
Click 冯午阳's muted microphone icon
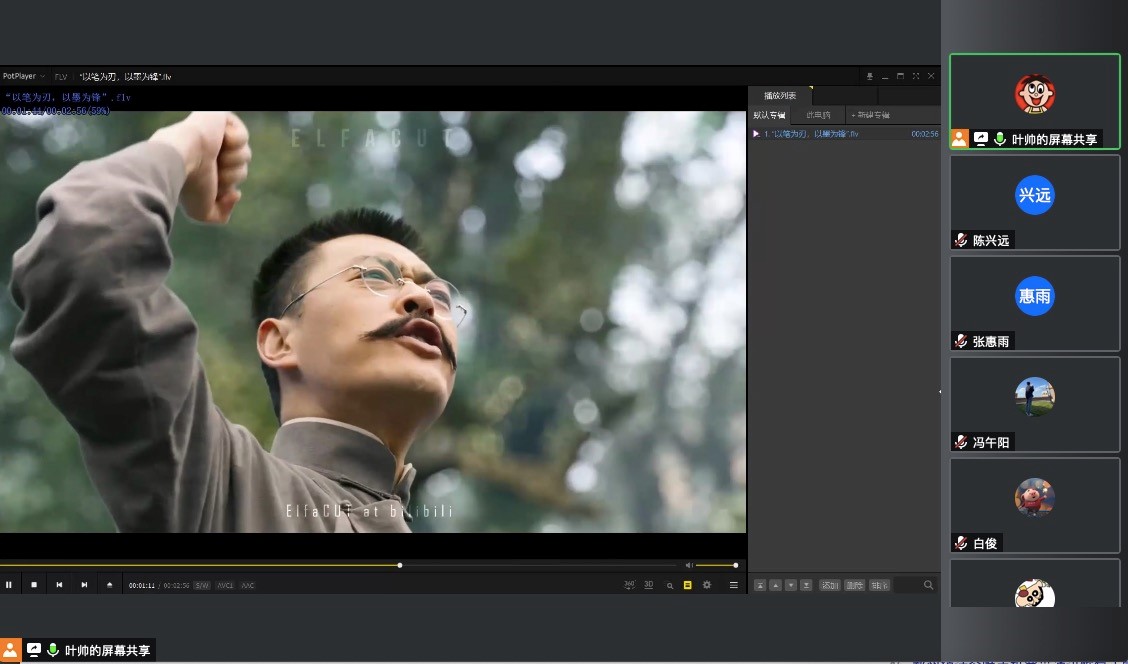(x=960, y=442)
